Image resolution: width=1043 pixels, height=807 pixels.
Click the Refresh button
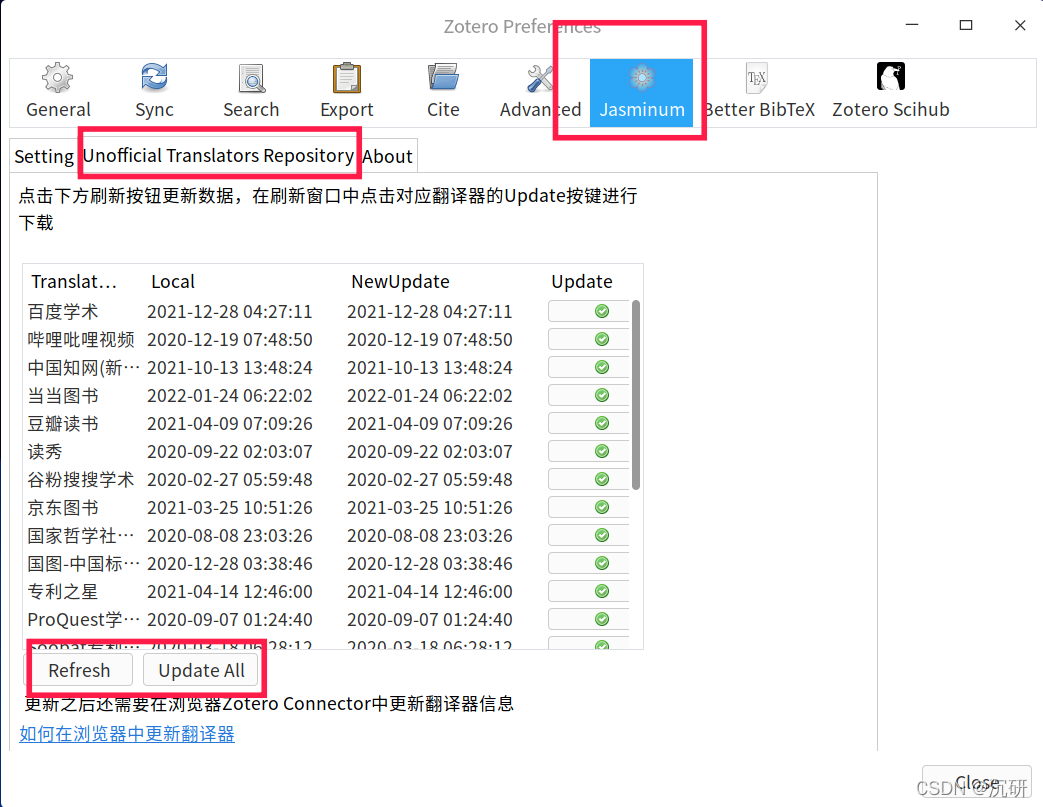pos(79,670)
